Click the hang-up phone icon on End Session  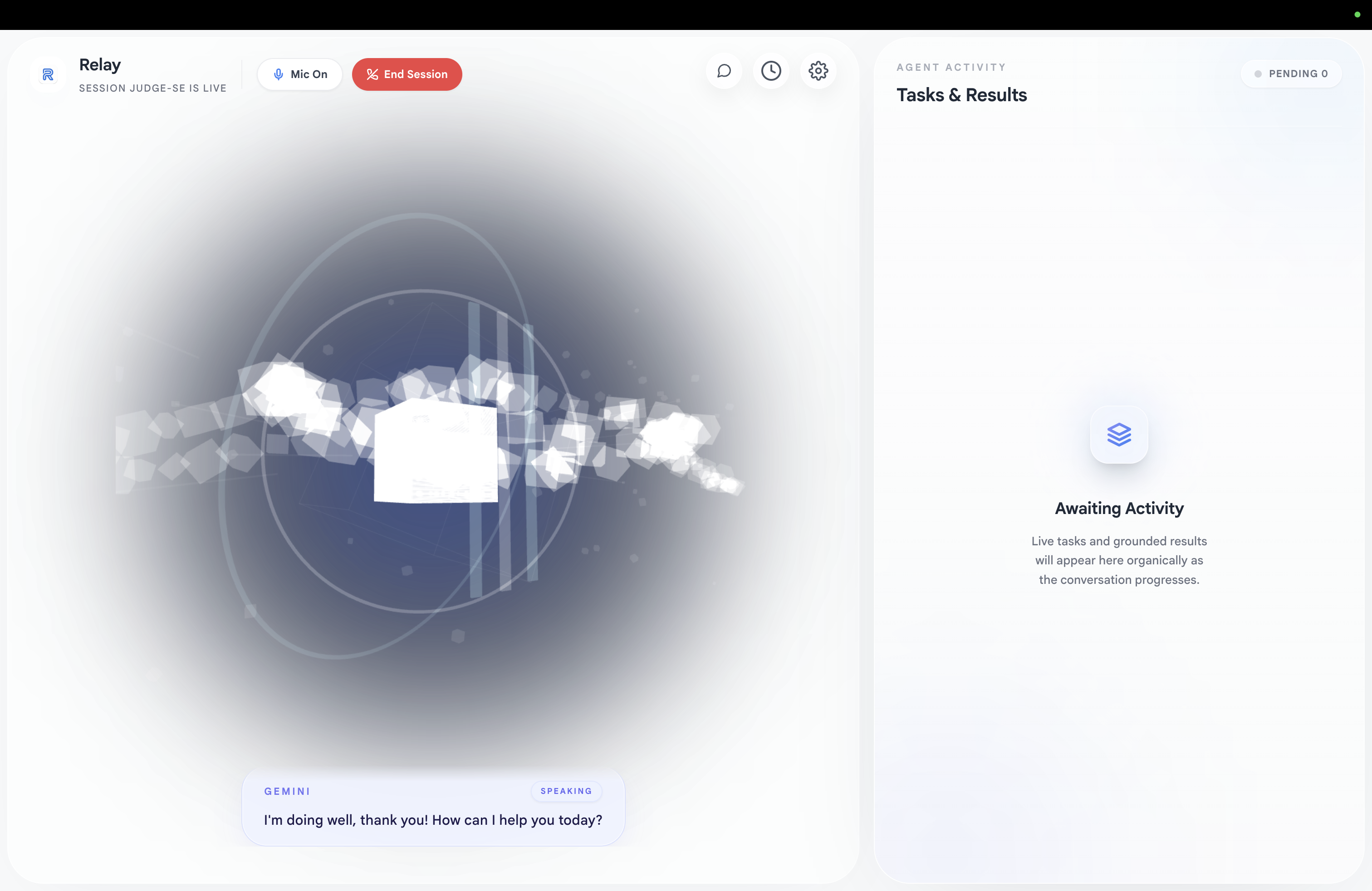[372, 74]
